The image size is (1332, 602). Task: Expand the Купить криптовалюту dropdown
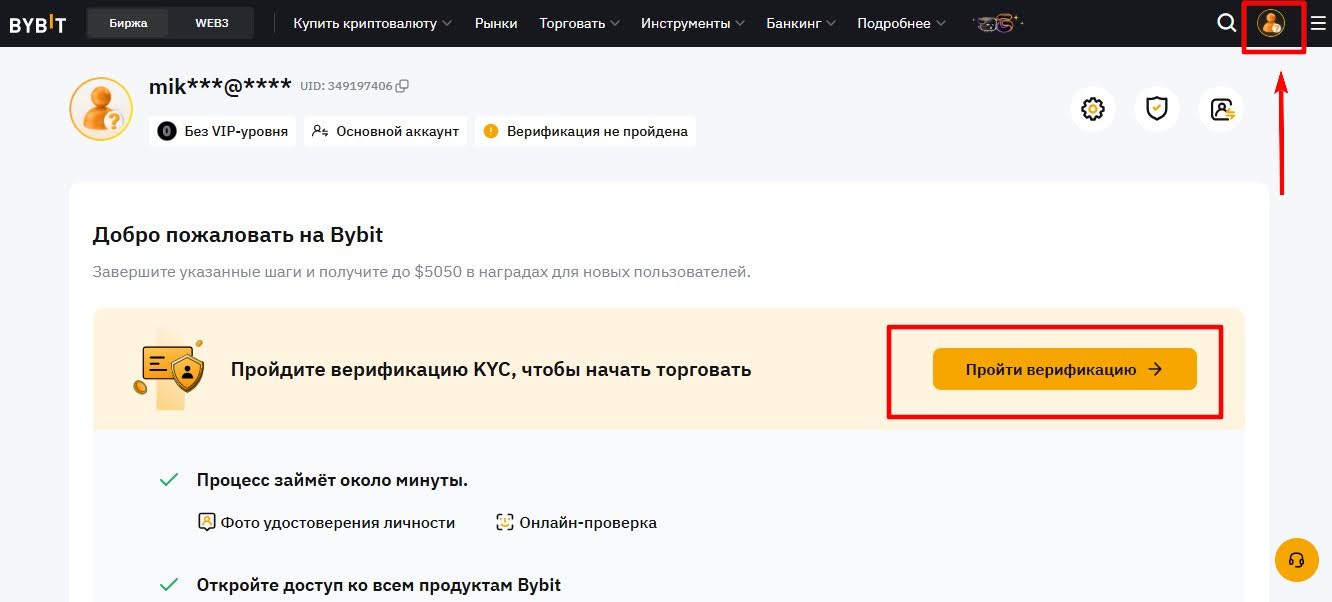[372, 23]
